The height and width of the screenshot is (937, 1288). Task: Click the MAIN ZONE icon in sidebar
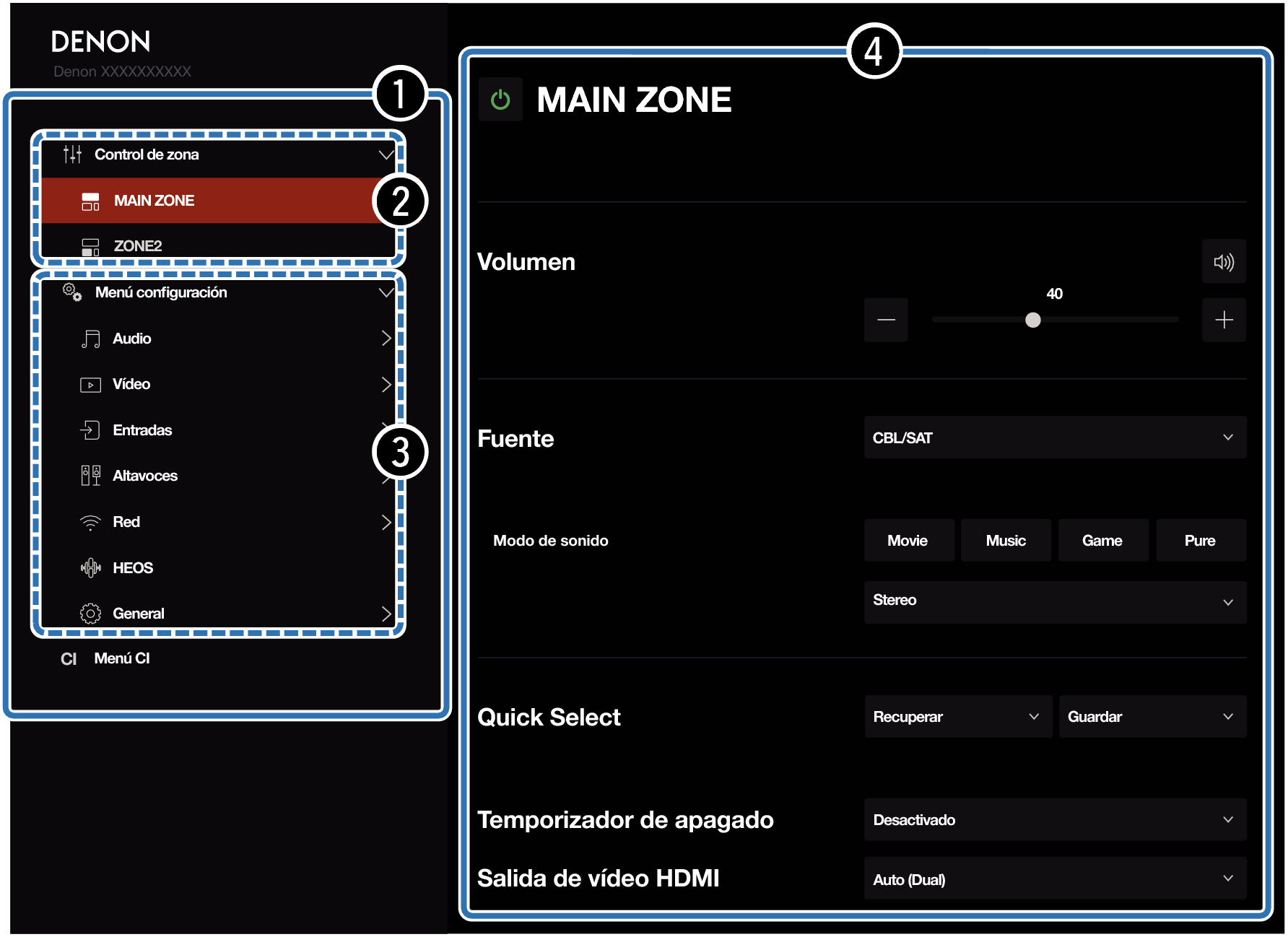click(90, 201)
